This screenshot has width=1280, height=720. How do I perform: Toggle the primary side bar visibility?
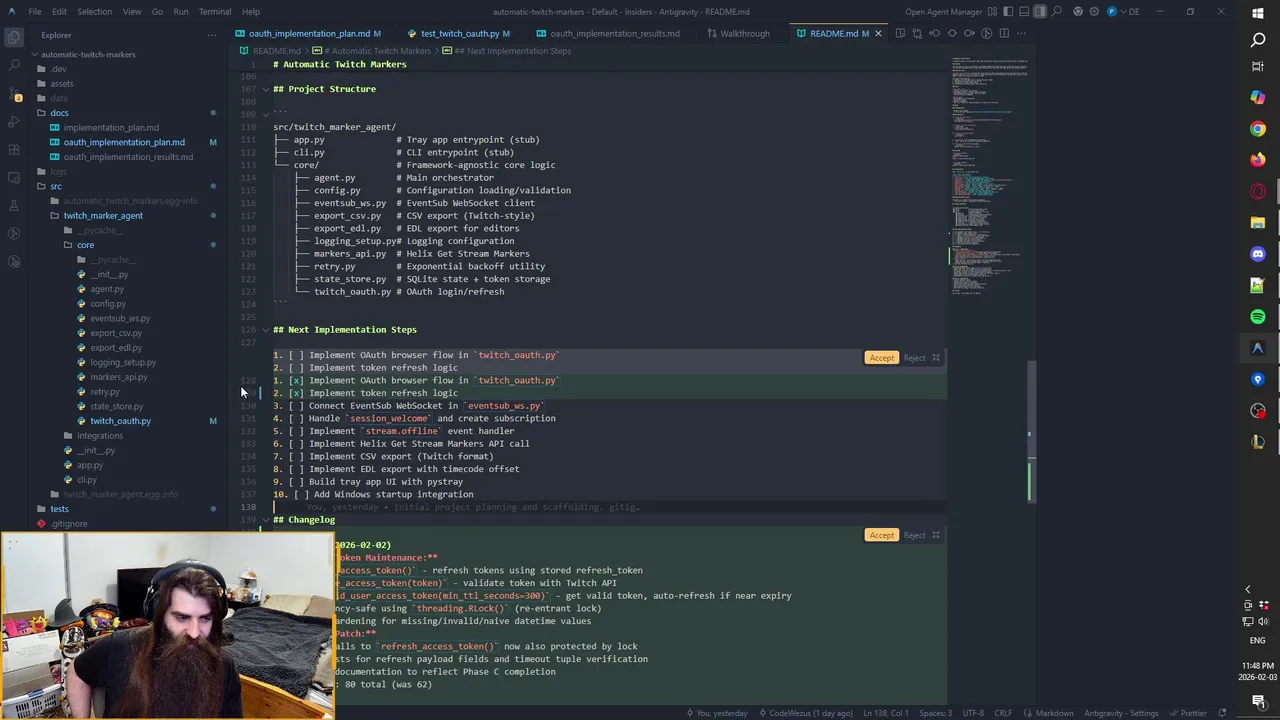(x=1009, y=12)
